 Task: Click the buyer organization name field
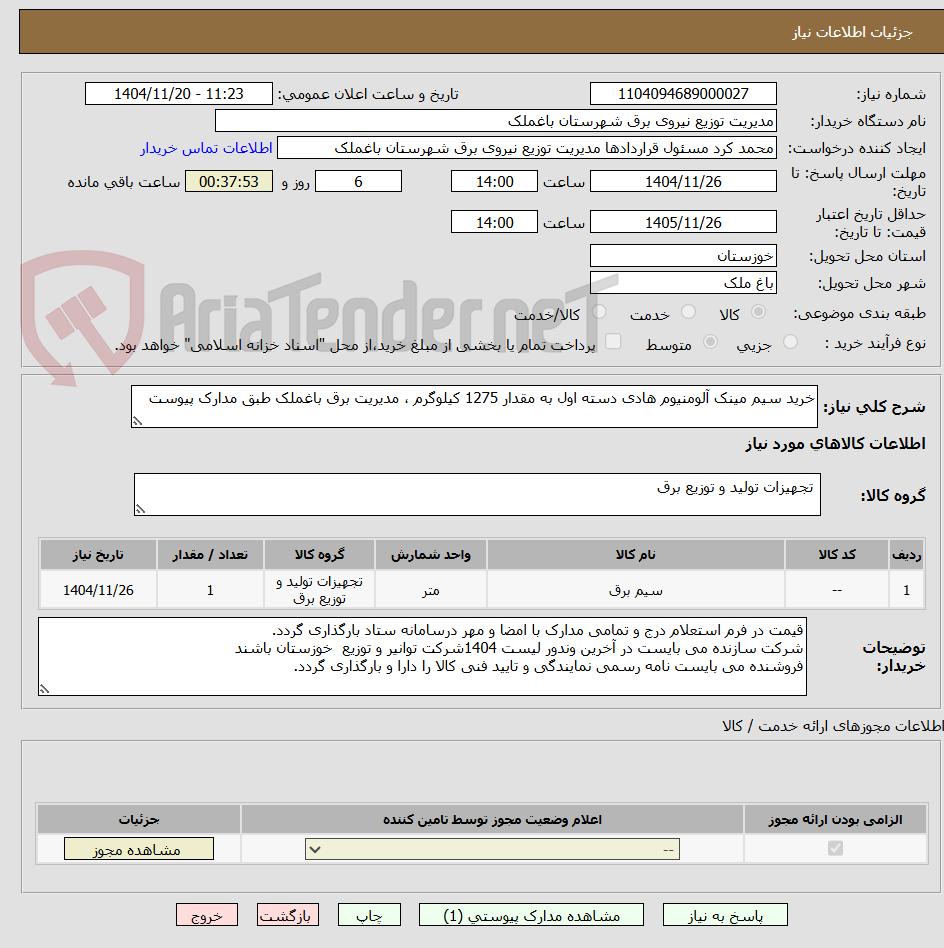pos(496,121)
